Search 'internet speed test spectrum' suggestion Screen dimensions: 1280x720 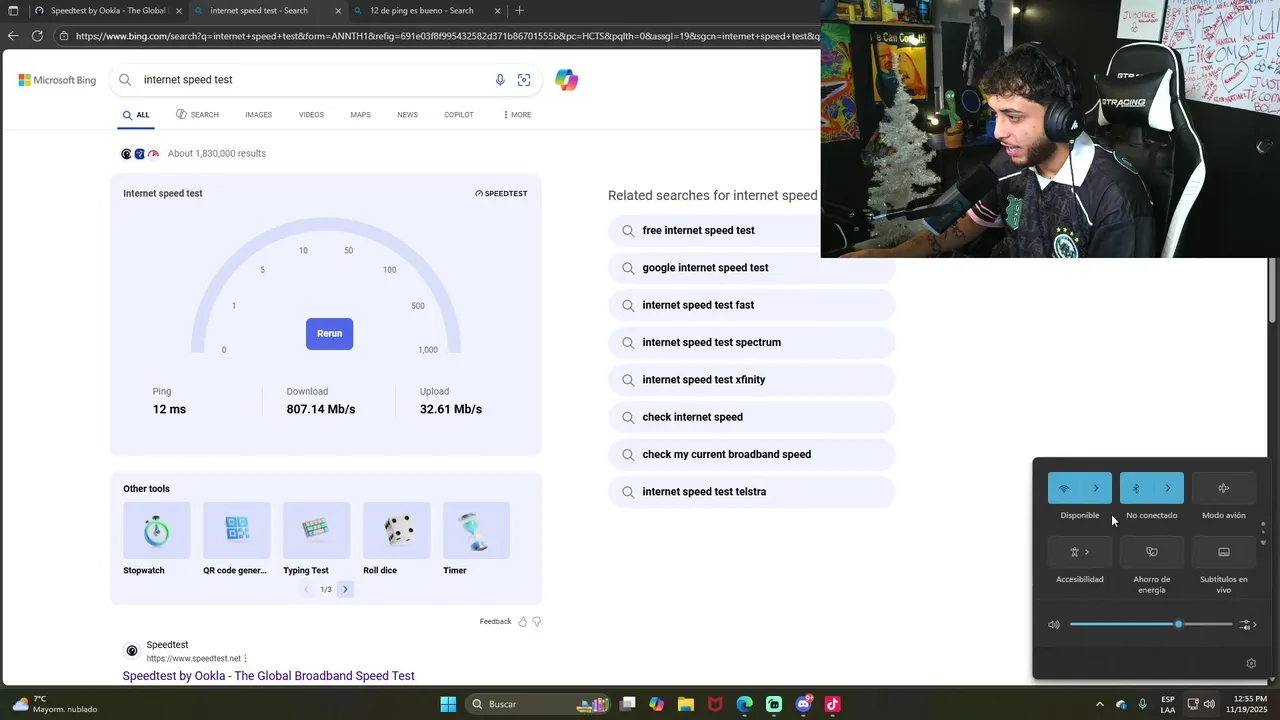point(751,343)
